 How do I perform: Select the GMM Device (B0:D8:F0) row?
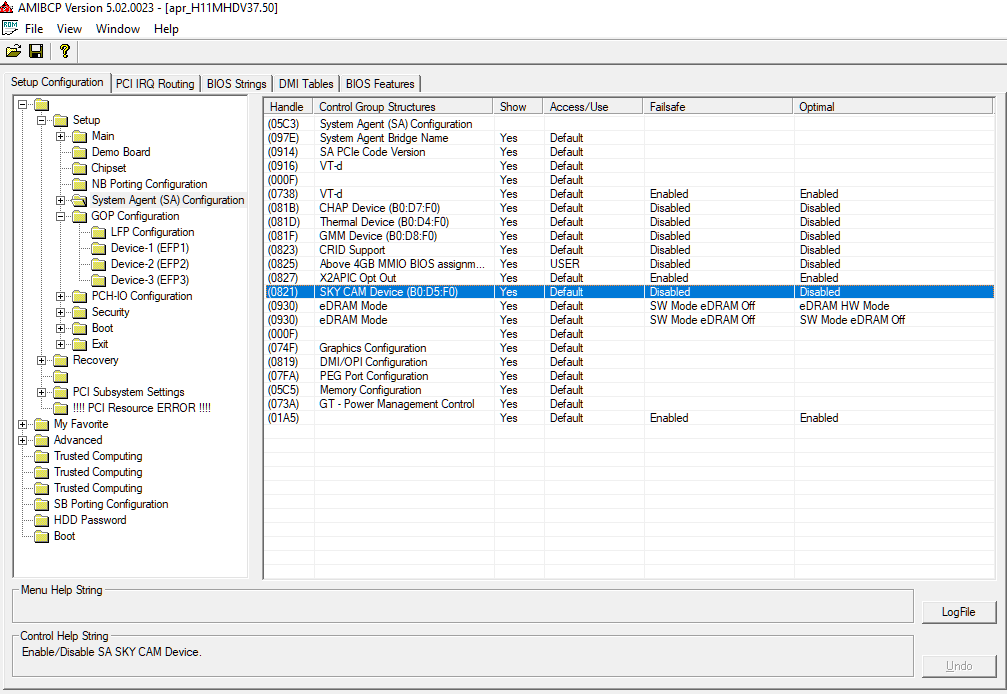point(629,236)
